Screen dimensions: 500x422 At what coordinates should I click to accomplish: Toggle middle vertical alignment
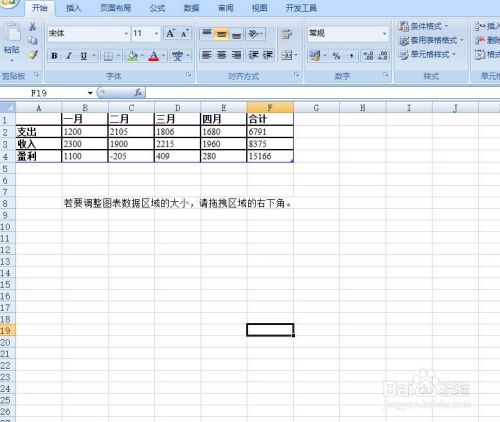pyautogui.click(x=222, y=34)
